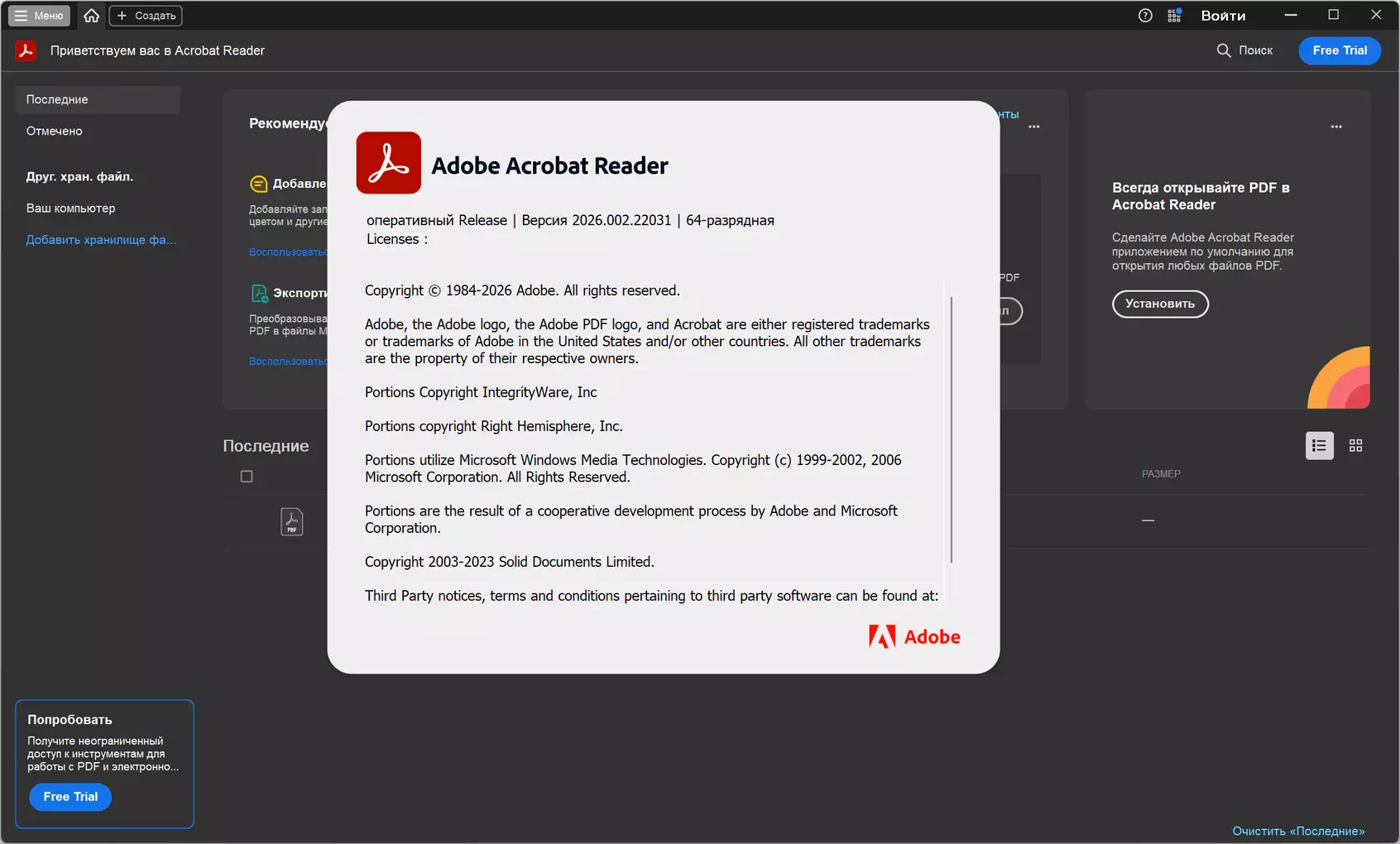Click Portions copyright Right Hemisphere, Inc. line
The image size is (1400, 844).
pos(494,426)
